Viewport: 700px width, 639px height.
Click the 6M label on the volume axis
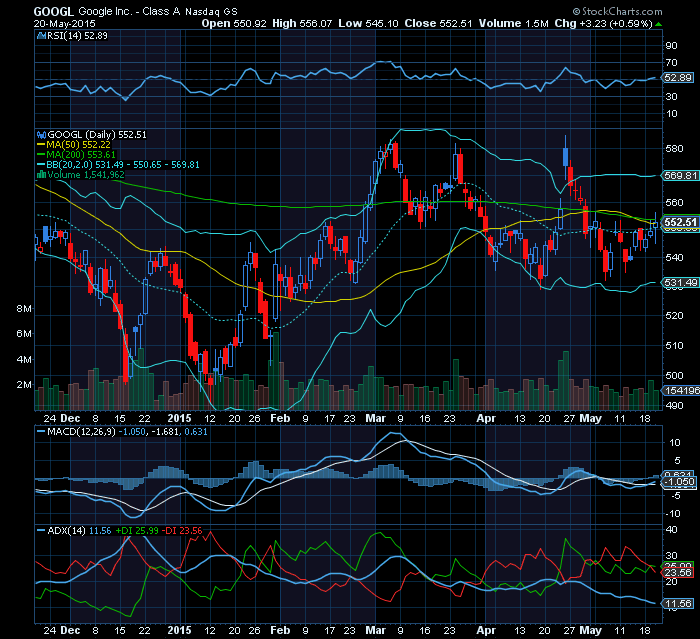pos(24,334)
